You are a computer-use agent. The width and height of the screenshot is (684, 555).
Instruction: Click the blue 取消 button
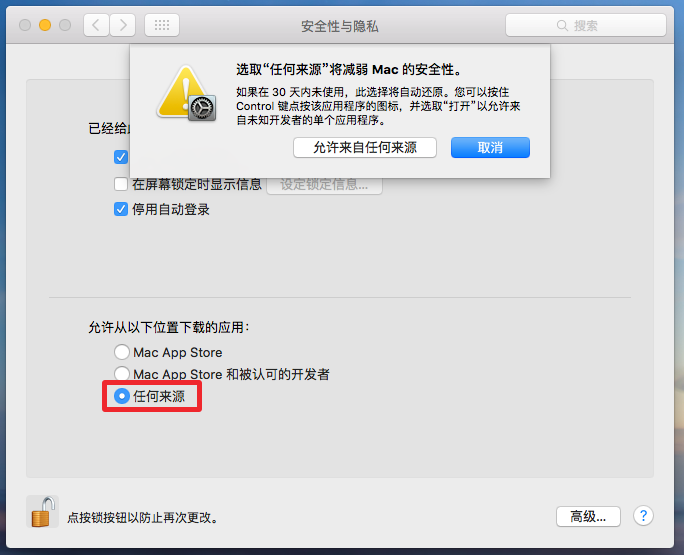[x=490, y=147]
